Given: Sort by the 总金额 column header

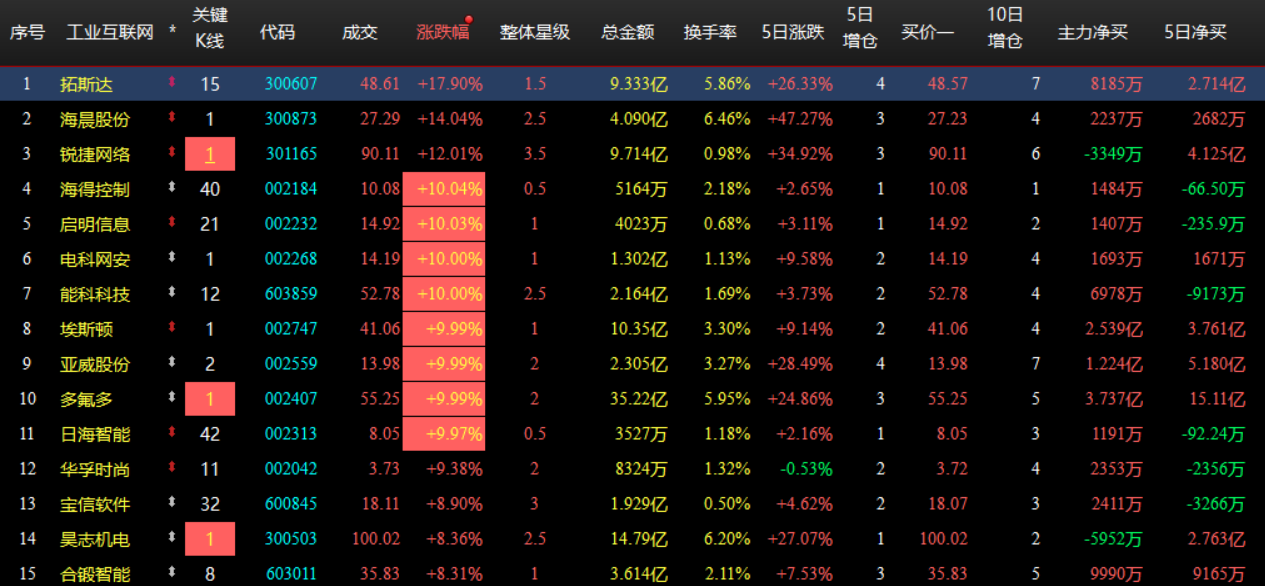Looking at the screenshot, I should point(628,32).
